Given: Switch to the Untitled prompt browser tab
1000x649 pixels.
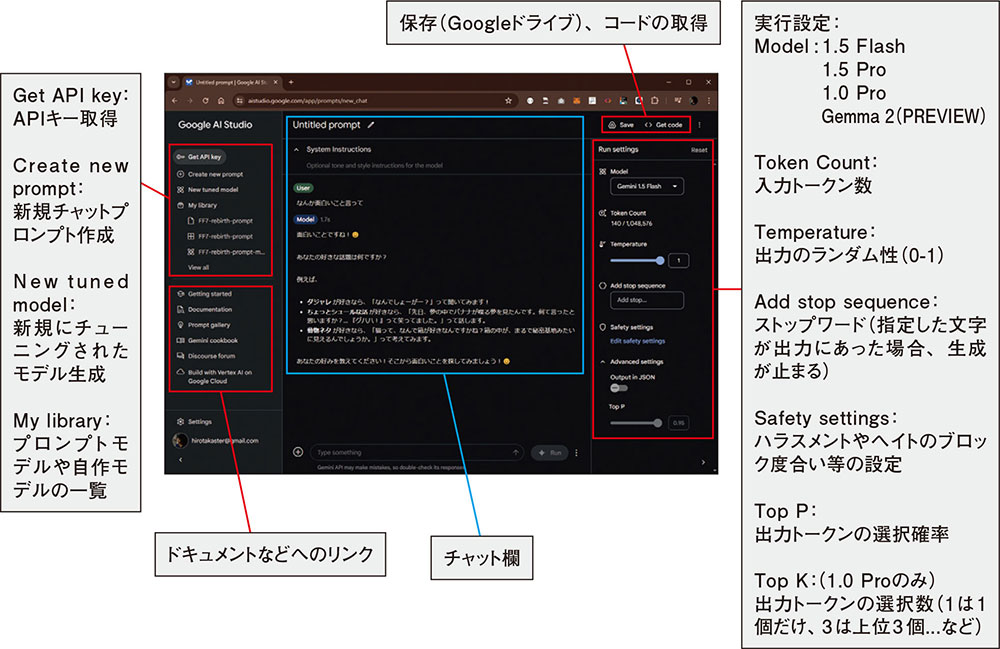Looking at the screenshot, I should pyautogui.click(x=230, y=80).
